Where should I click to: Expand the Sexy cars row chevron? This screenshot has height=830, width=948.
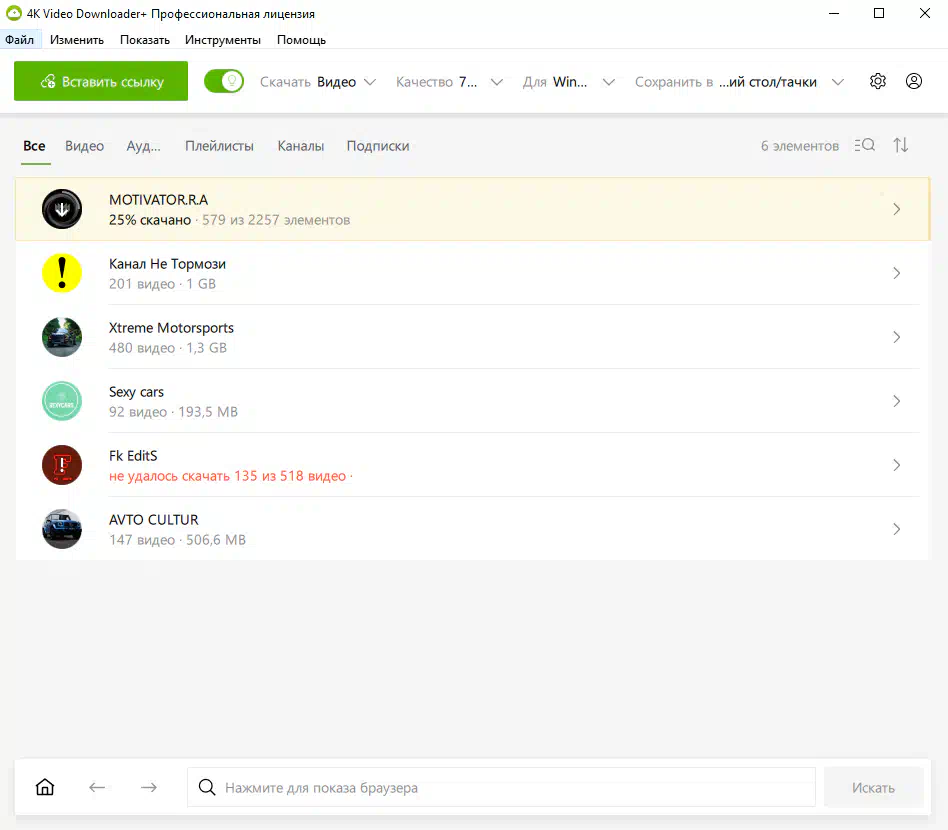pyautogui.click(x=897, y=401)
